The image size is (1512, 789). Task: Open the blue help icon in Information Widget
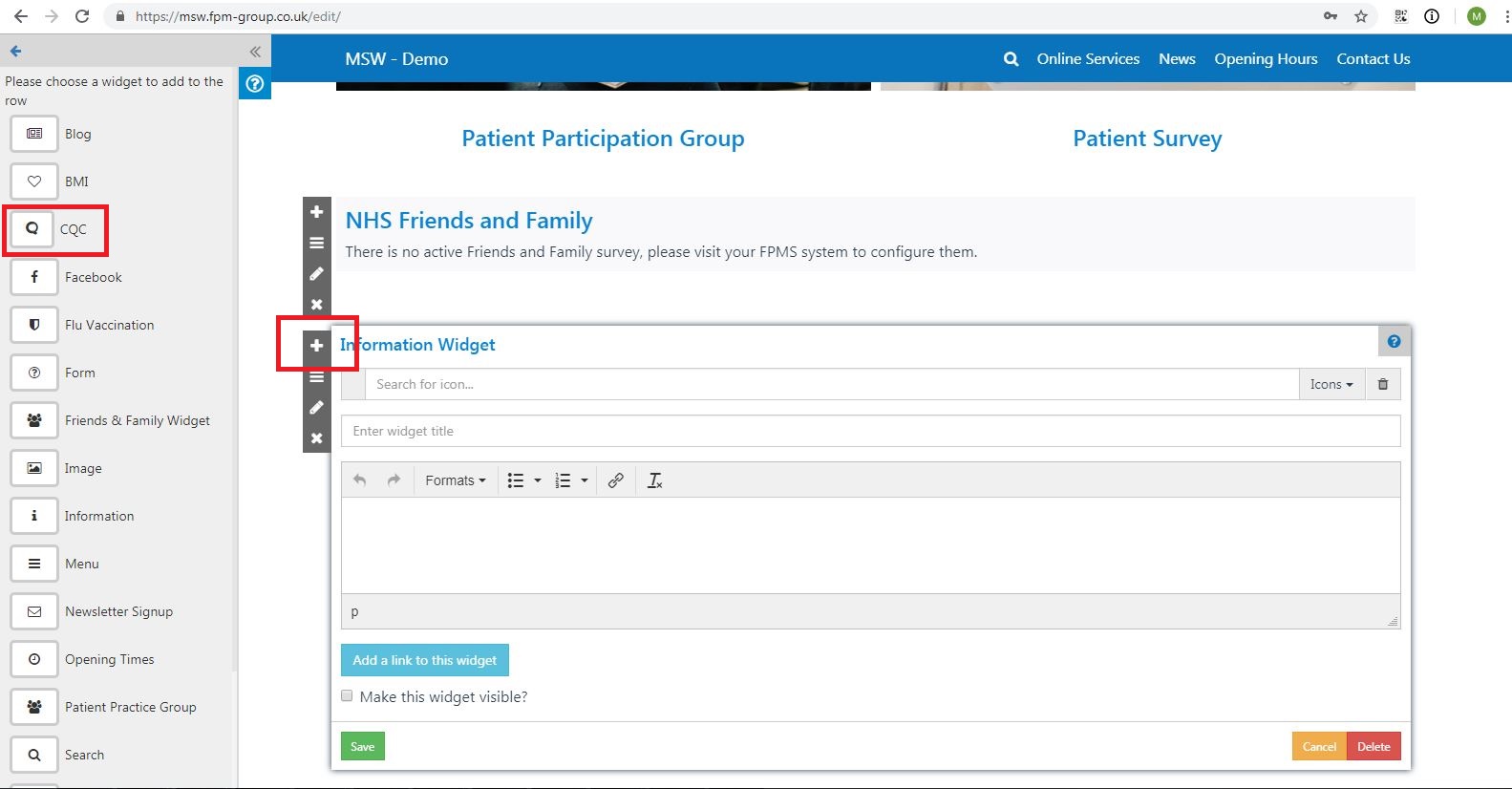pos(1394,342)
